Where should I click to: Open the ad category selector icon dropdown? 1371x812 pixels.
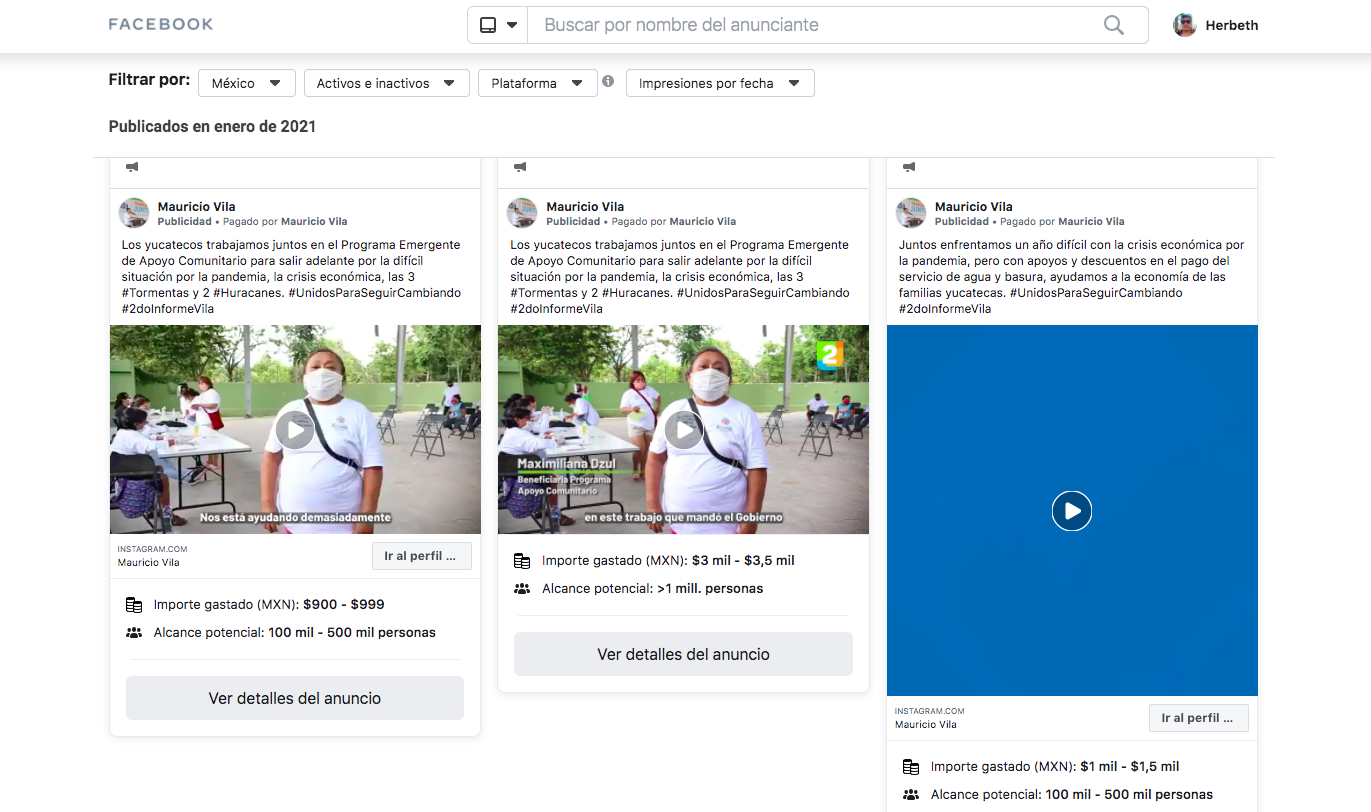pyautogui.click(x=498, y=25)
